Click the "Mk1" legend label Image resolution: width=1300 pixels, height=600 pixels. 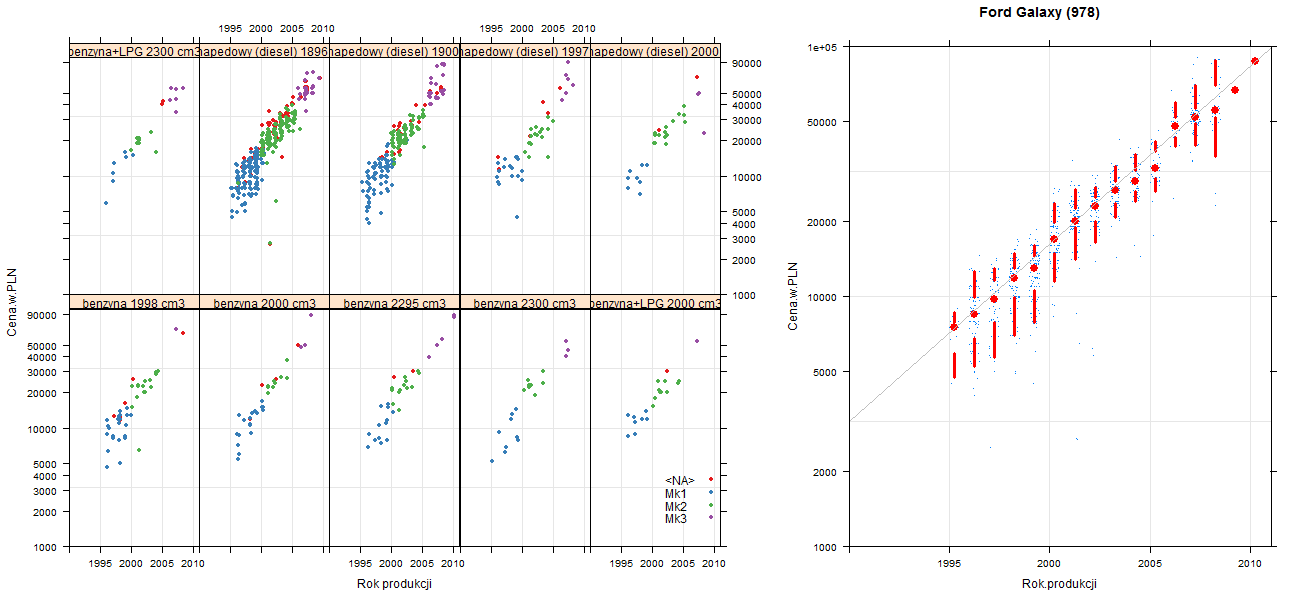pos(676,494)
